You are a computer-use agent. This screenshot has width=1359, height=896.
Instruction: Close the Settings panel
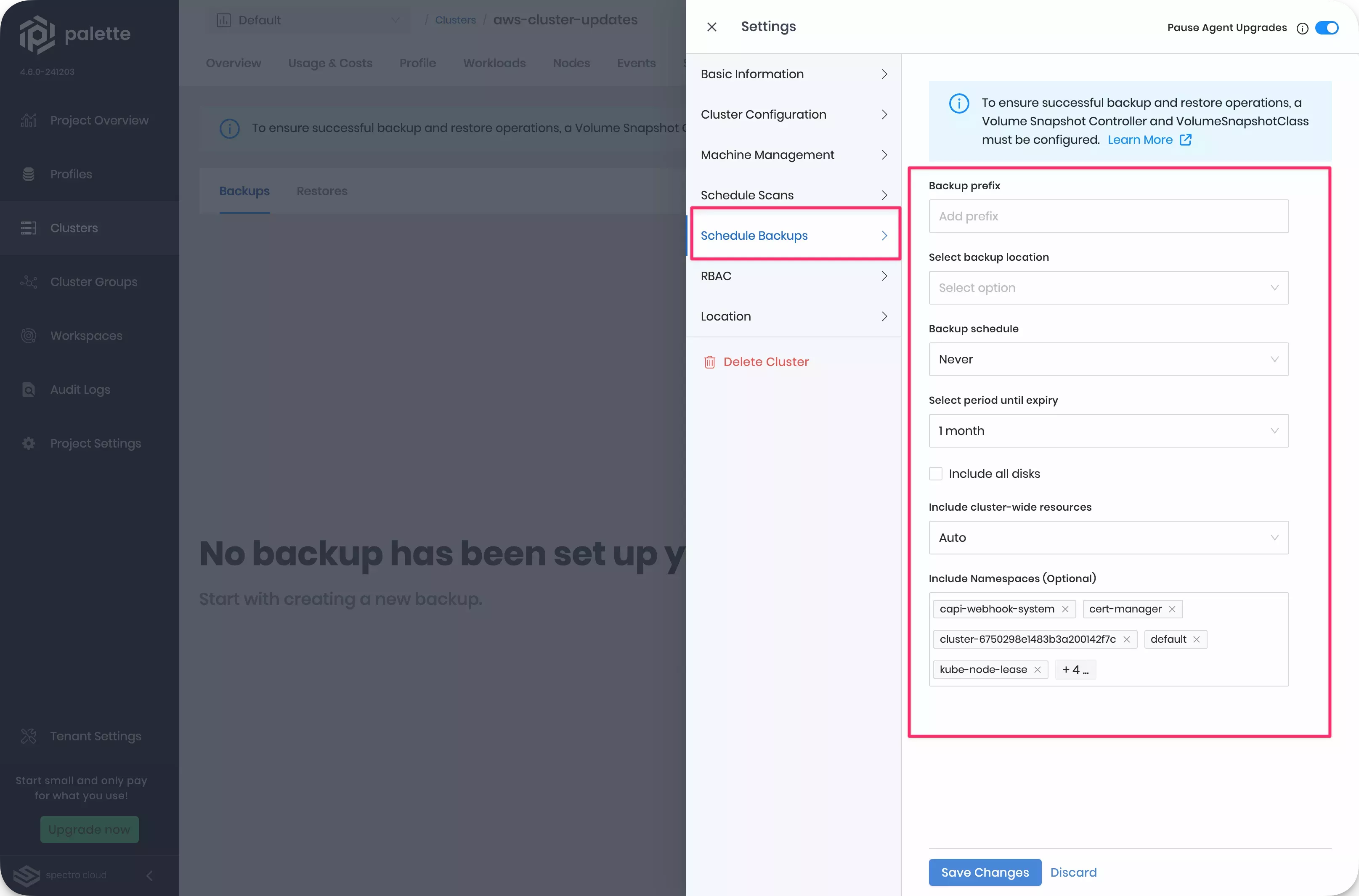(711, 26)
